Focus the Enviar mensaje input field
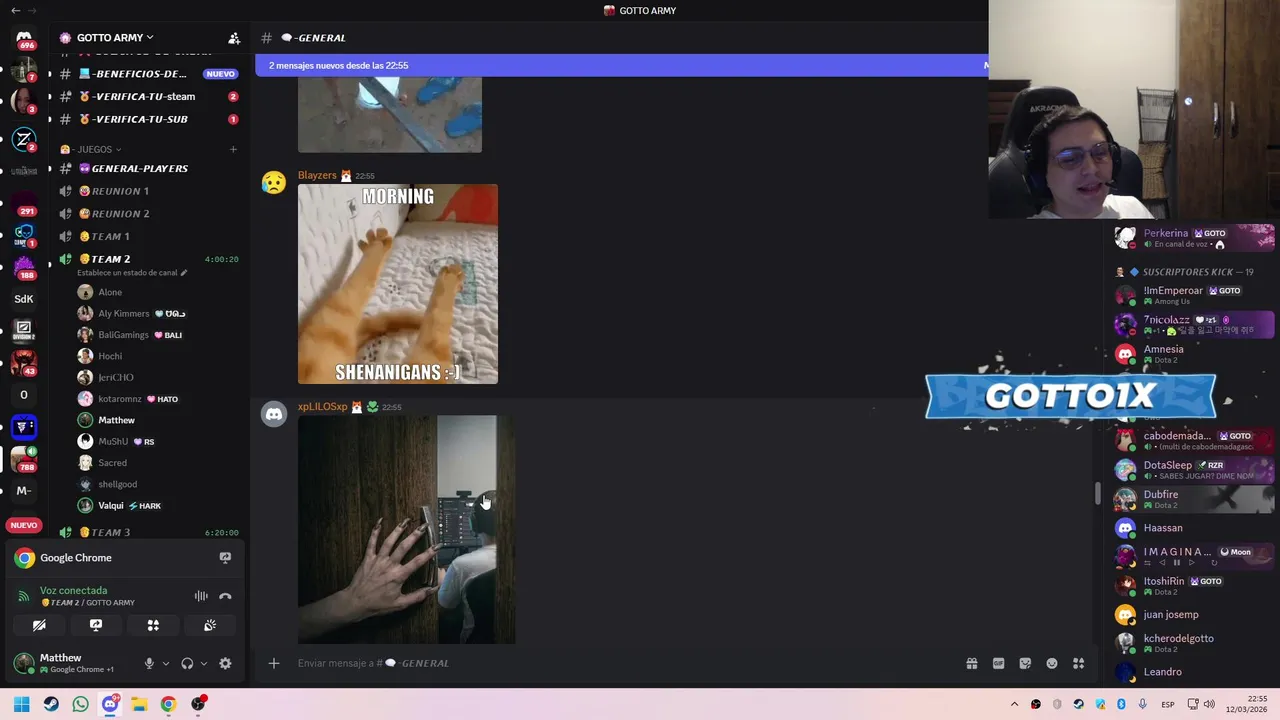 pos(625,663)
